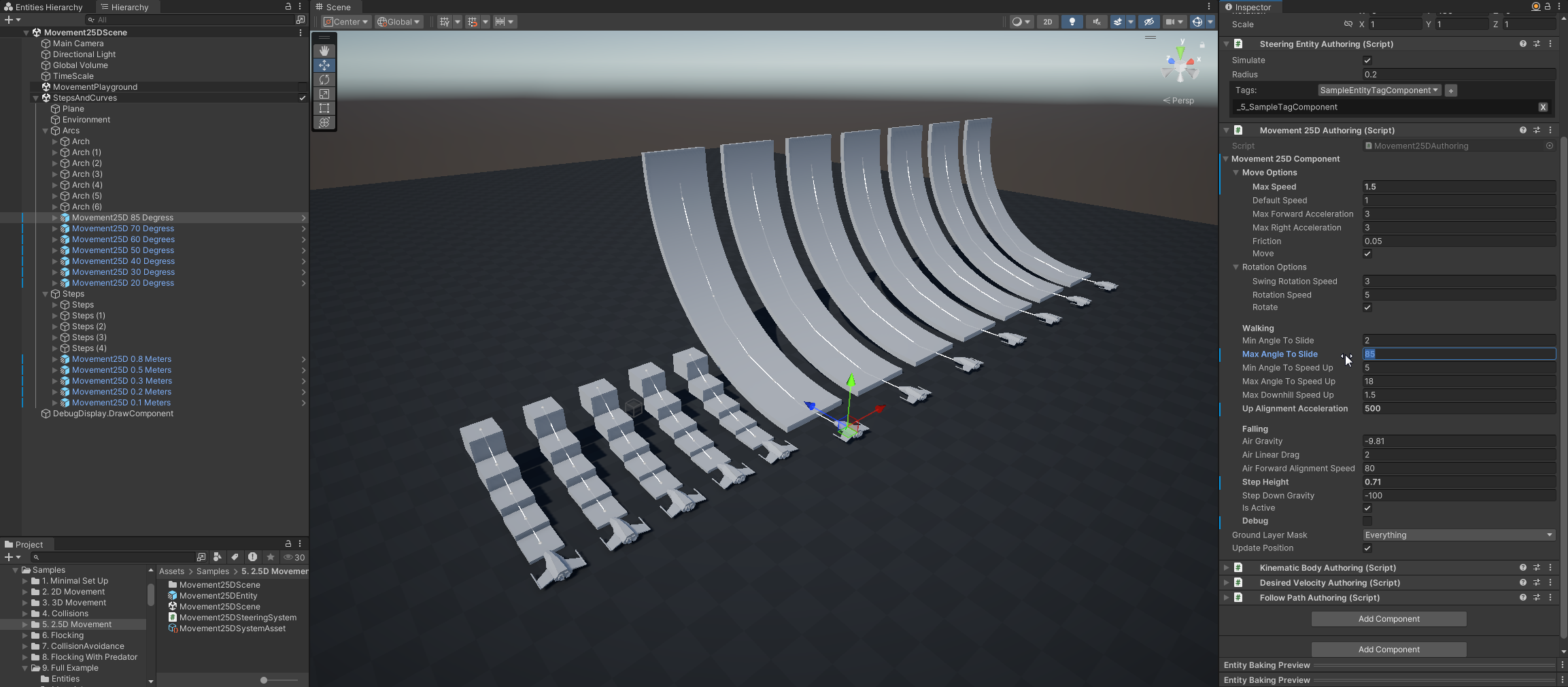Image resolution: width=1568 pixels, height=687 pixels.
Task: Collapse the Arcs hierarchy node
Action: tap(46, 131)
